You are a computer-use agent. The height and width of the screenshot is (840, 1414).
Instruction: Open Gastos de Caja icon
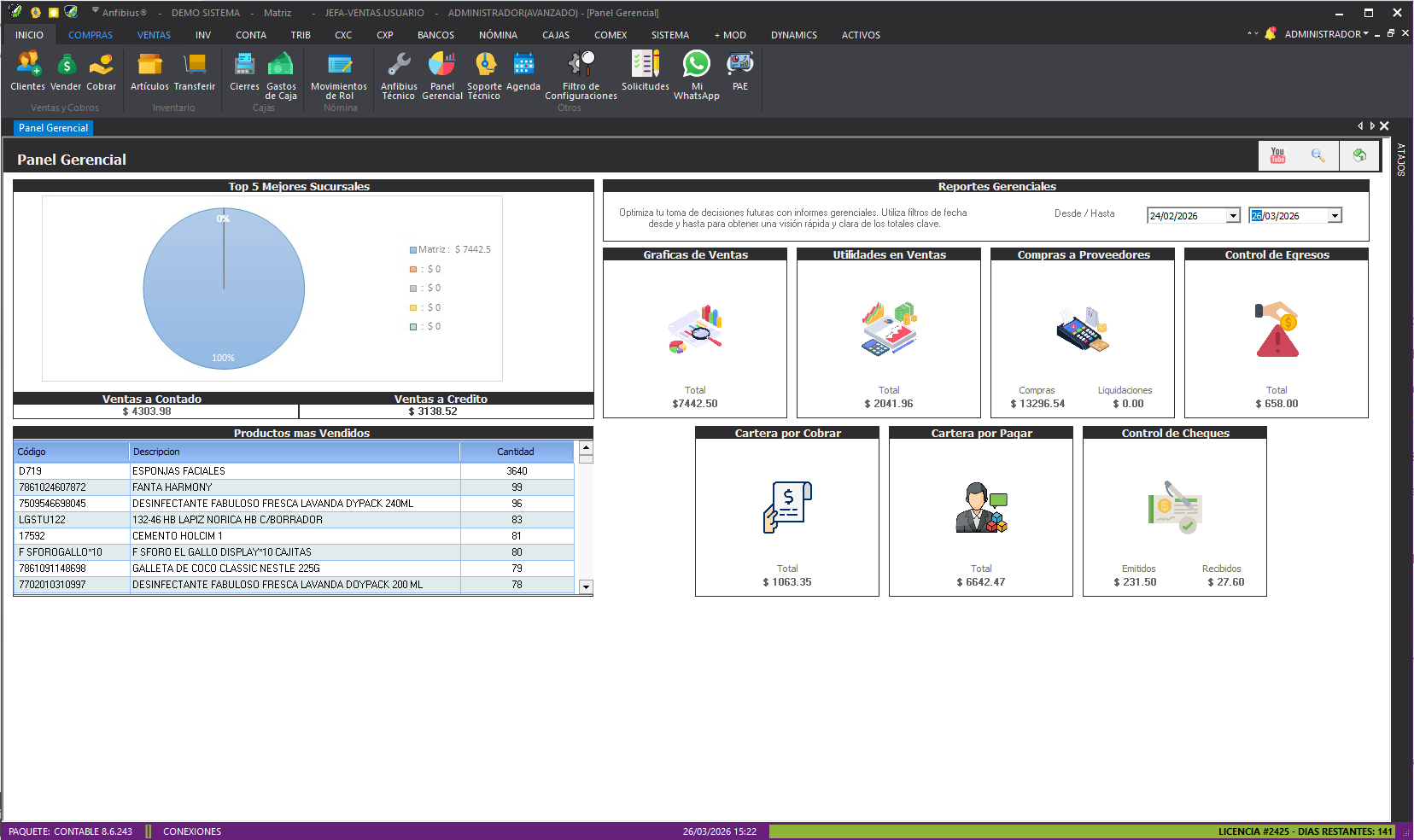coord(281,65)
